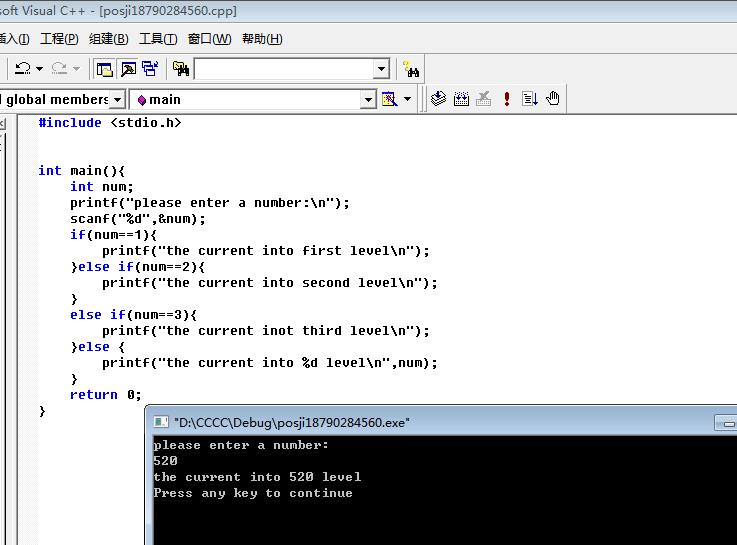Toggle the Workspace window icon

(104, 69)
